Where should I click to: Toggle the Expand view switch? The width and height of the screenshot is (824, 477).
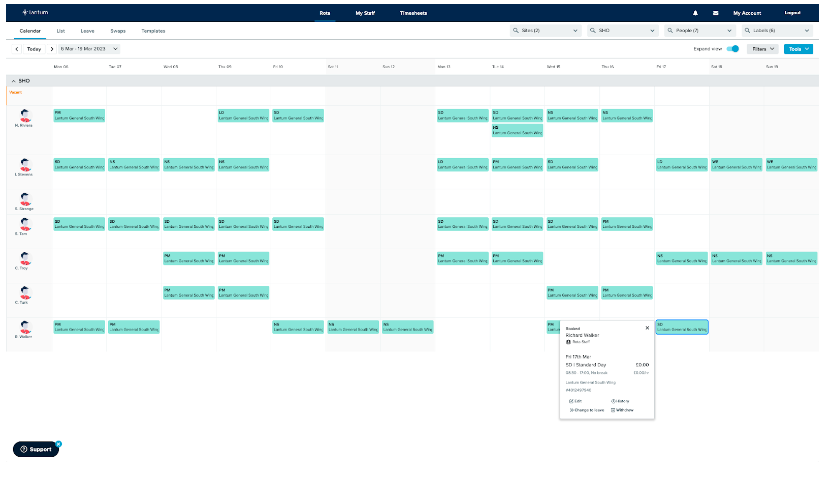tap(733, 49)
